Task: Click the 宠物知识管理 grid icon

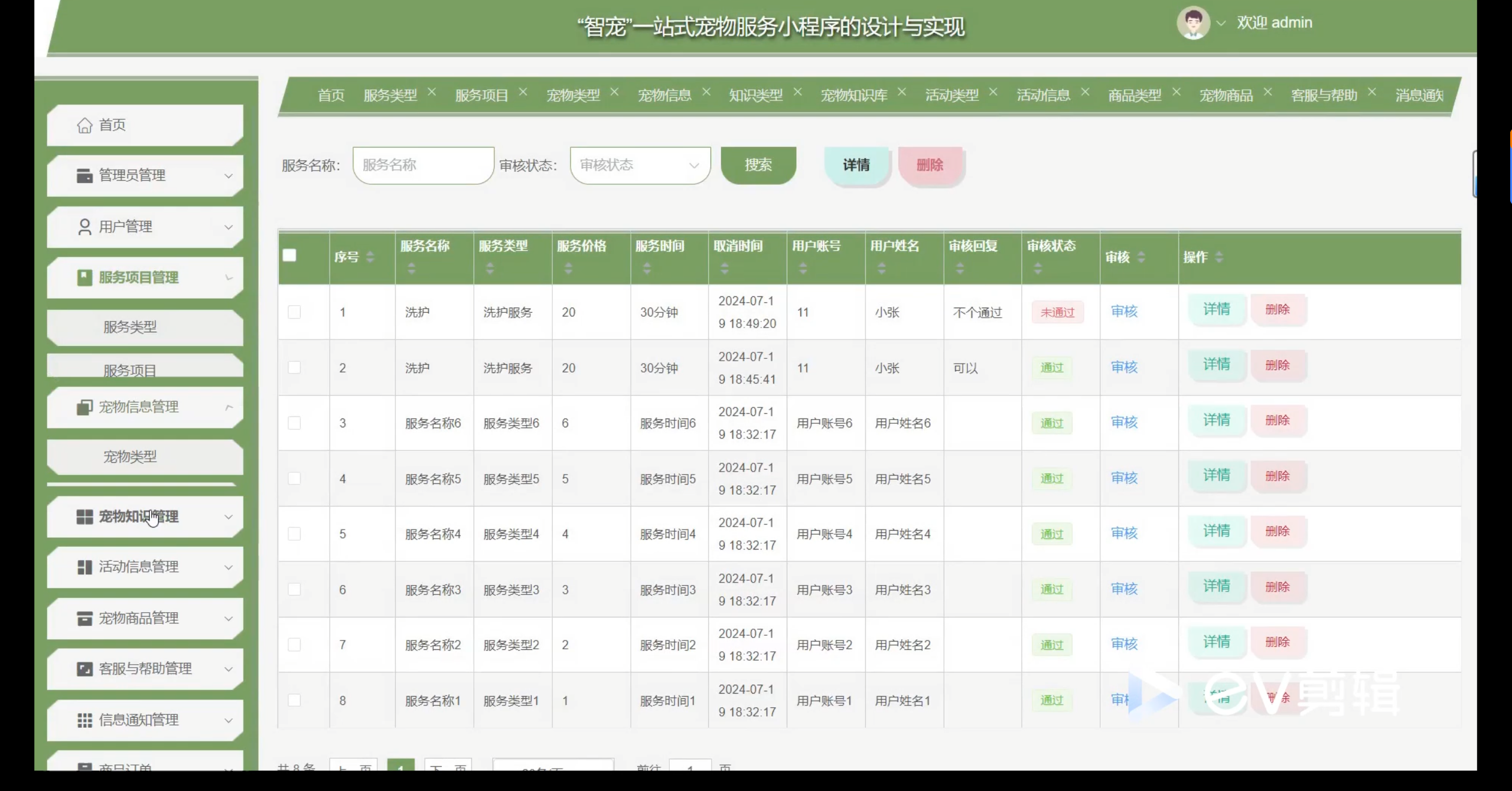Action: 84,517
